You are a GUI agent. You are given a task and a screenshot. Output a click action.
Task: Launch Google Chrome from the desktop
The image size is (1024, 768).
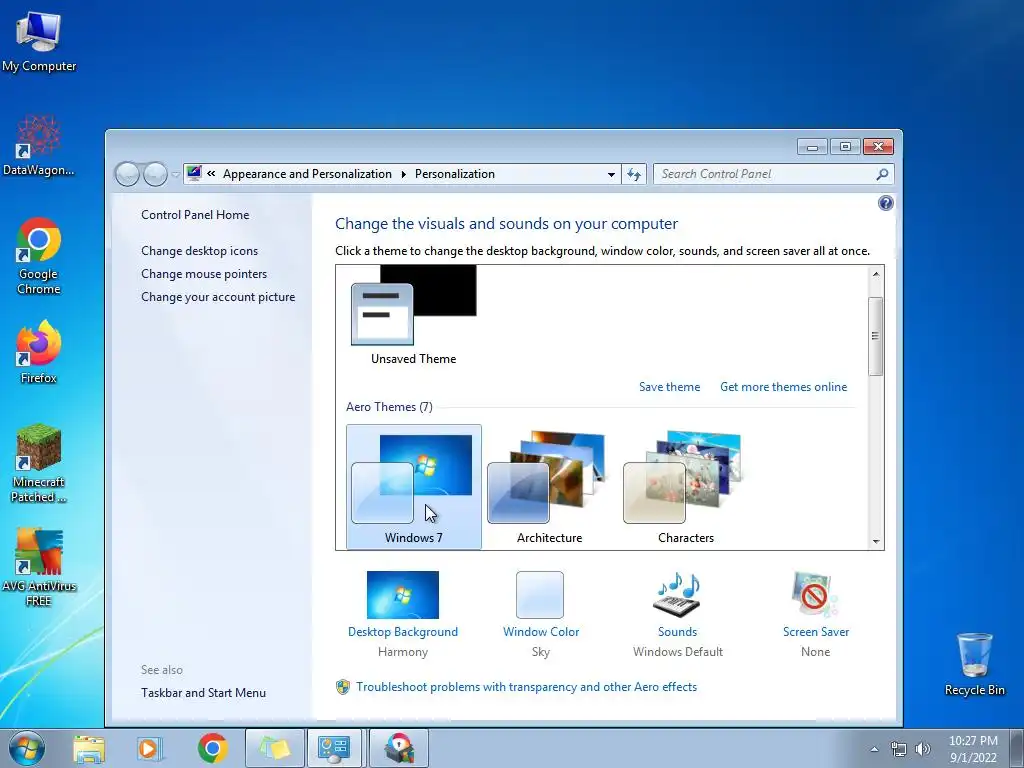click(39, 256)
